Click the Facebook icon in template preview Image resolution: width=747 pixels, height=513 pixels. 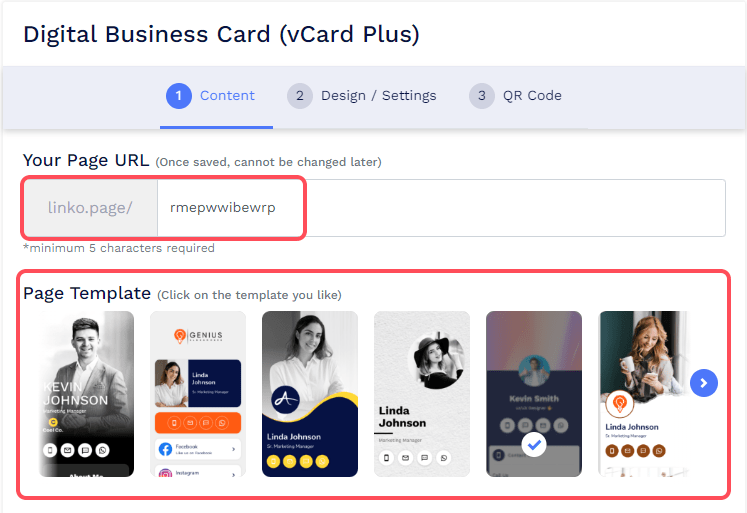click(165, 449)
